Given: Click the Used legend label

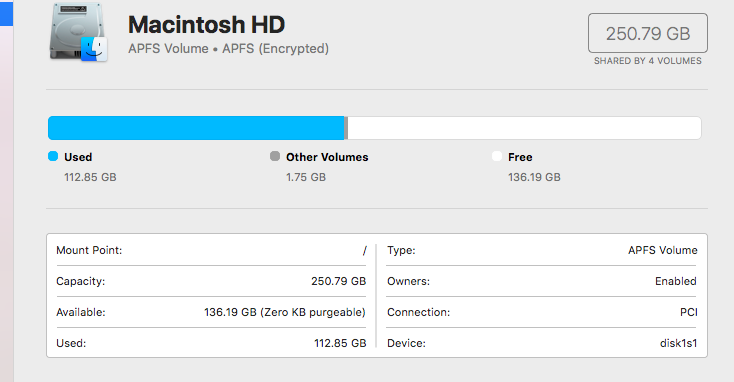Looking at the screenshot, I should tap(78, 157).
